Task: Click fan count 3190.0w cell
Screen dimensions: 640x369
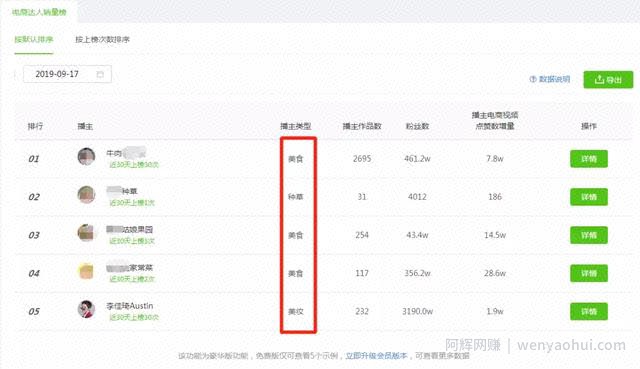Action: click(x=417, y=311)
